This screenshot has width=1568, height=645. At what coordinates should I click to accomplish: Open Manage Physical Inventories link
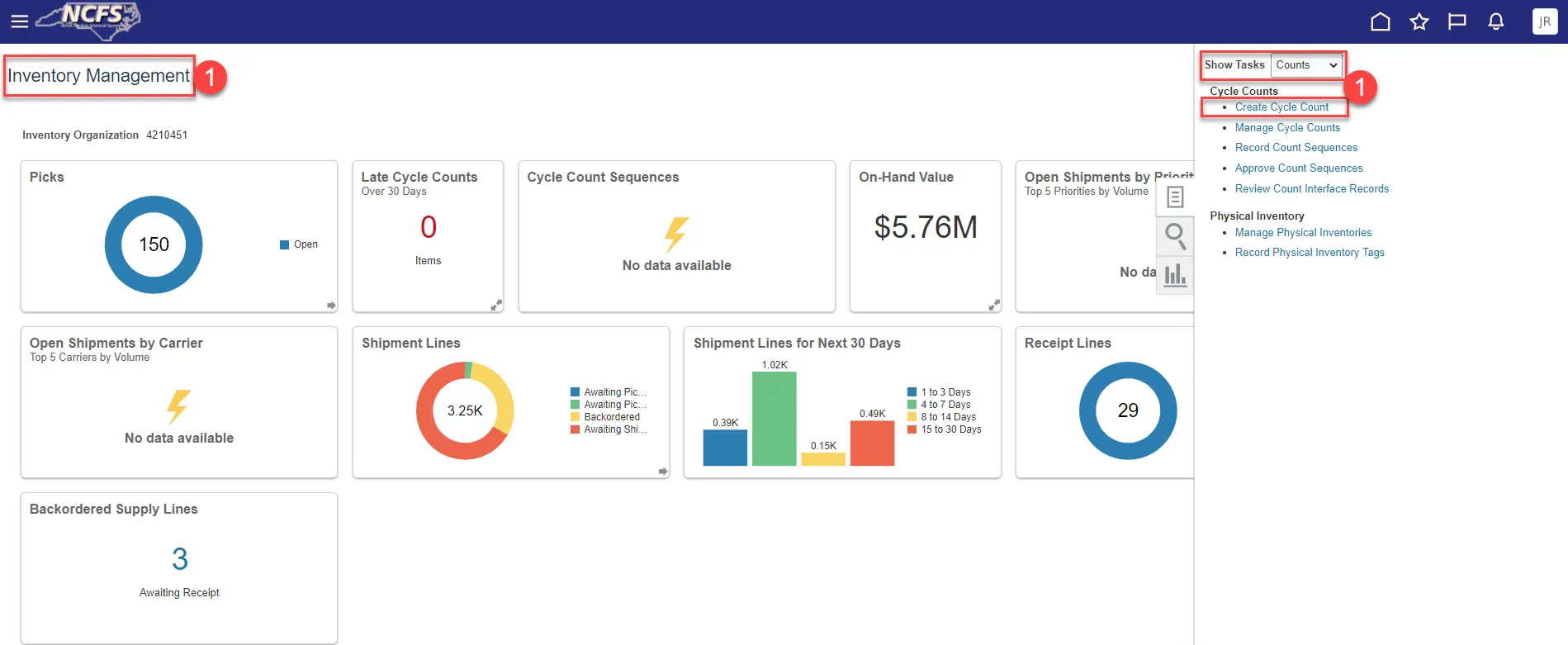[x=1303, y=233]
